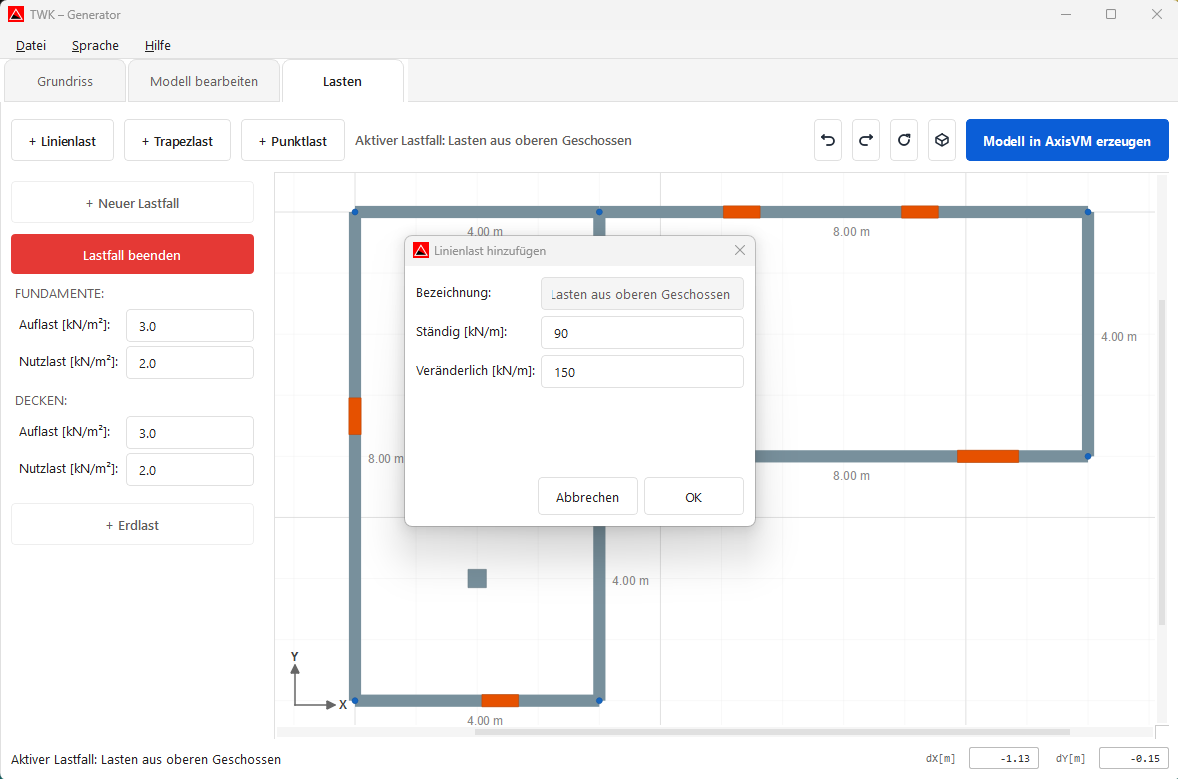Create a Neuer Lastfall
The width and height of the screenshot is (1178, 779).
132,201
